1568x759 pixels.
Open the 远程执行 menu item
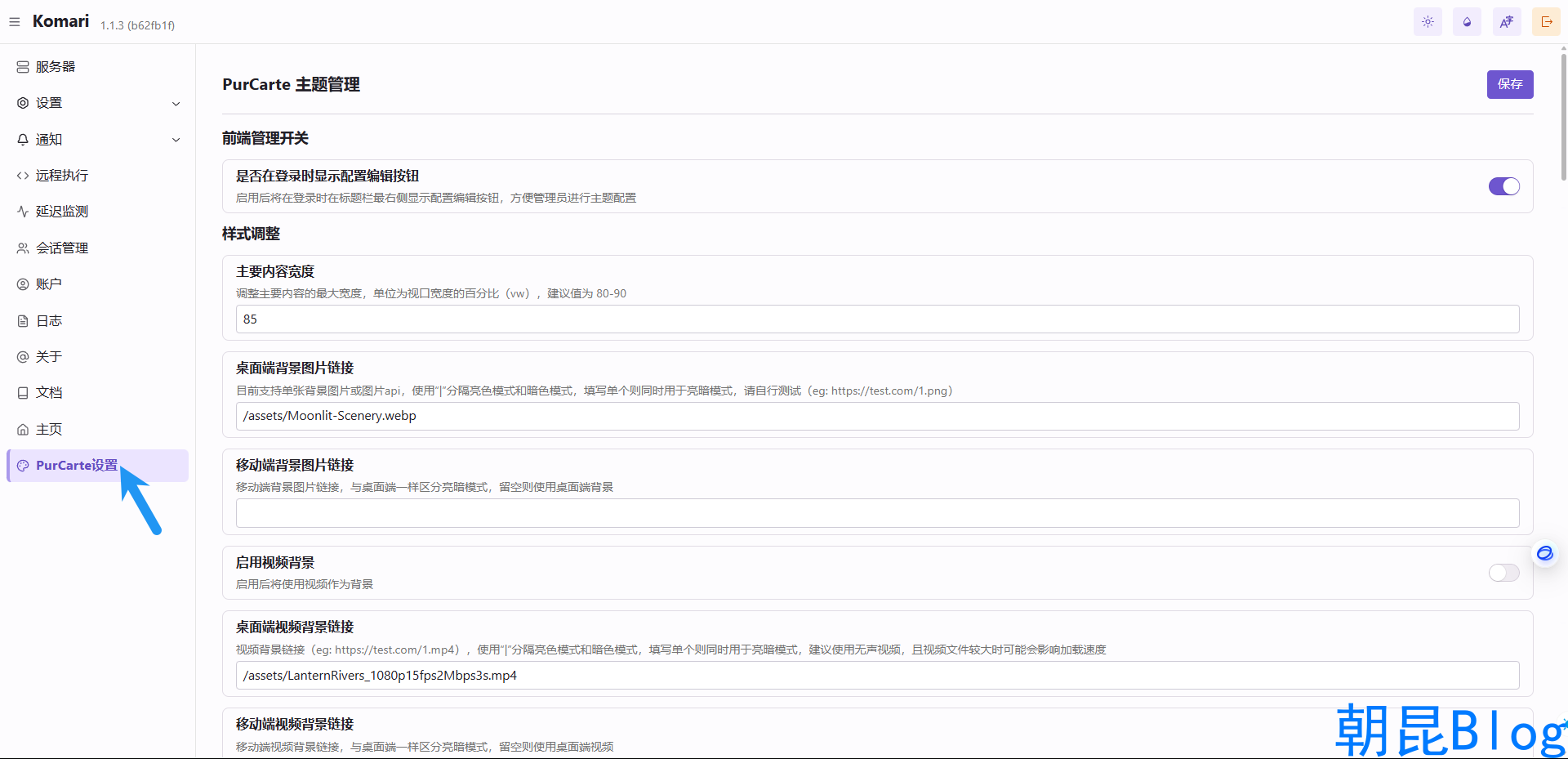point(98,176)
